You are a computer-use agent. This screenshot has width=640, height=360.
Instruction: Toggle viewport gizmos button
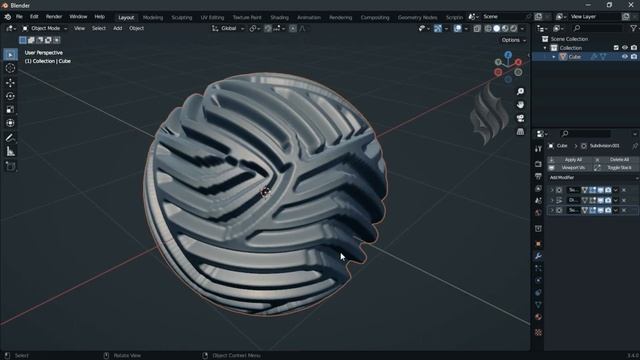(438, 29)
